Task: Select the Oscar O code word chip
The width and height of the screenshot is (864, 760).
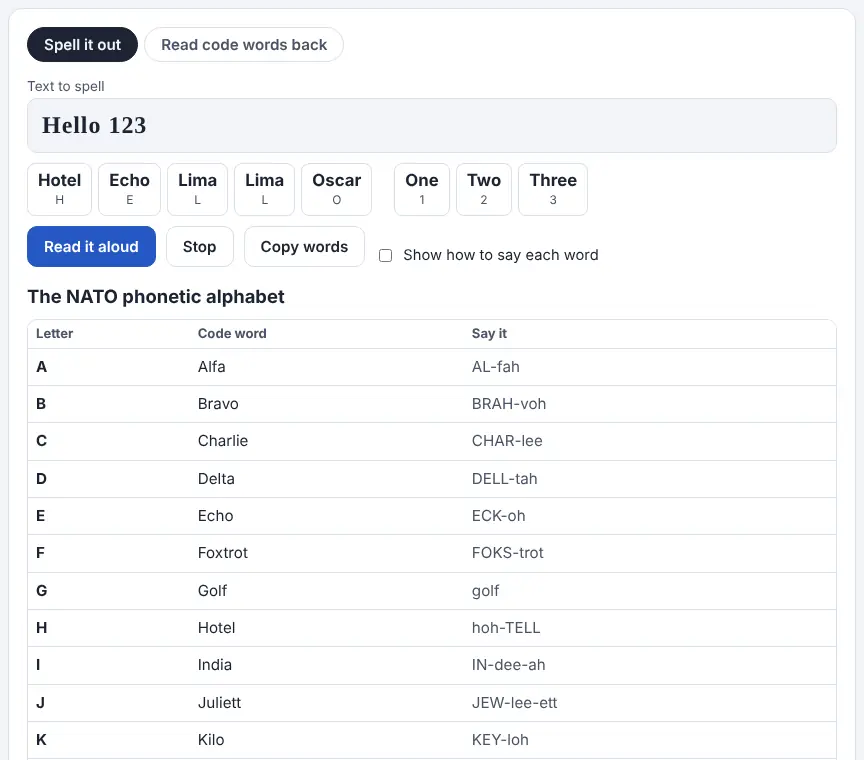Action: point(337,189)
